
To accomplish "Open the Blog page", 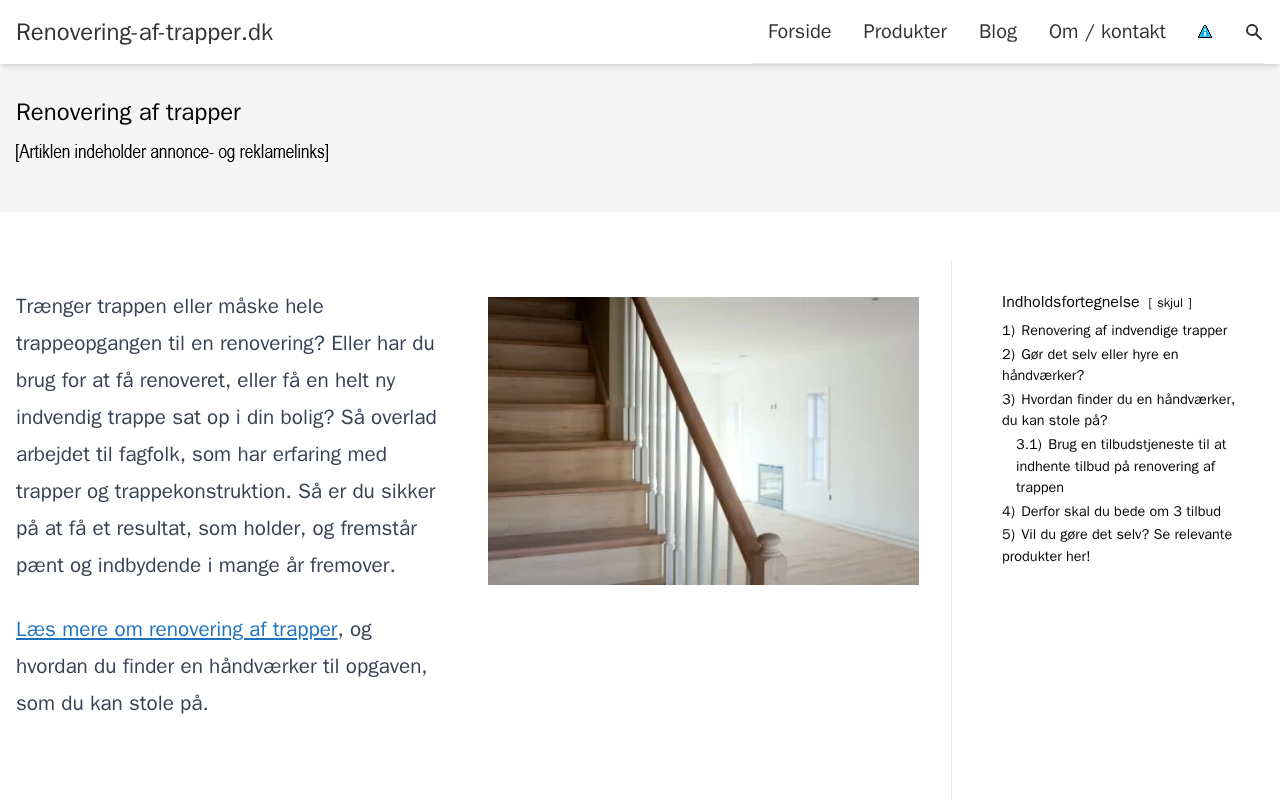I will (998, 32).
